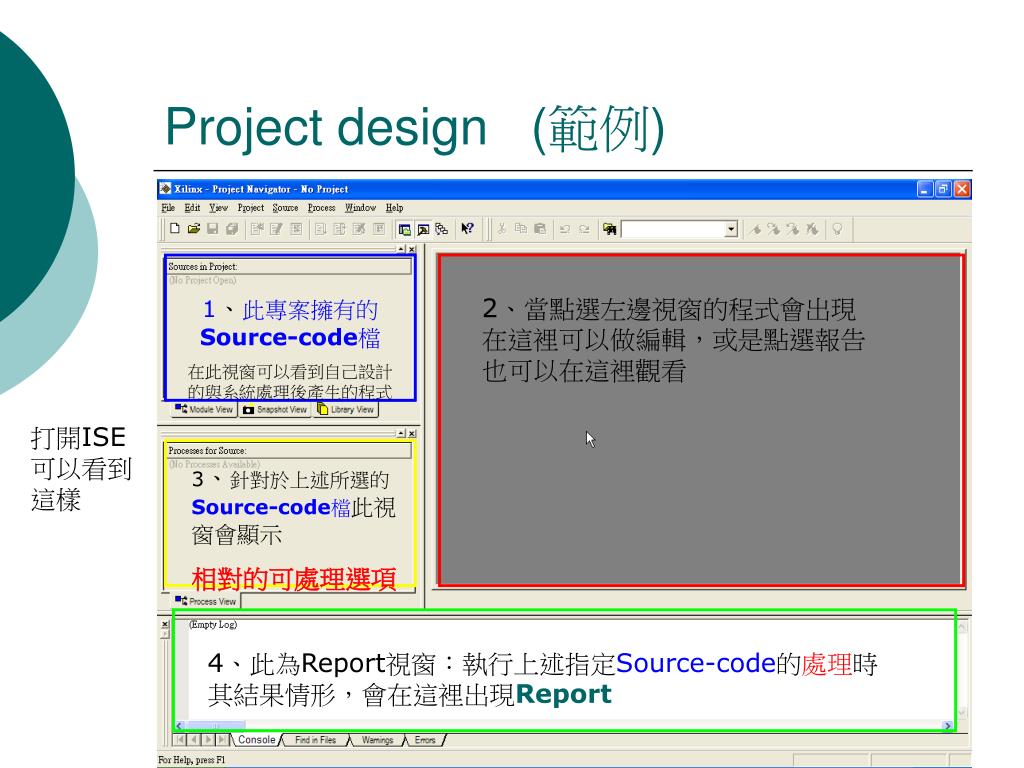Maximize the Project Navigator window

tap(943, 189)
